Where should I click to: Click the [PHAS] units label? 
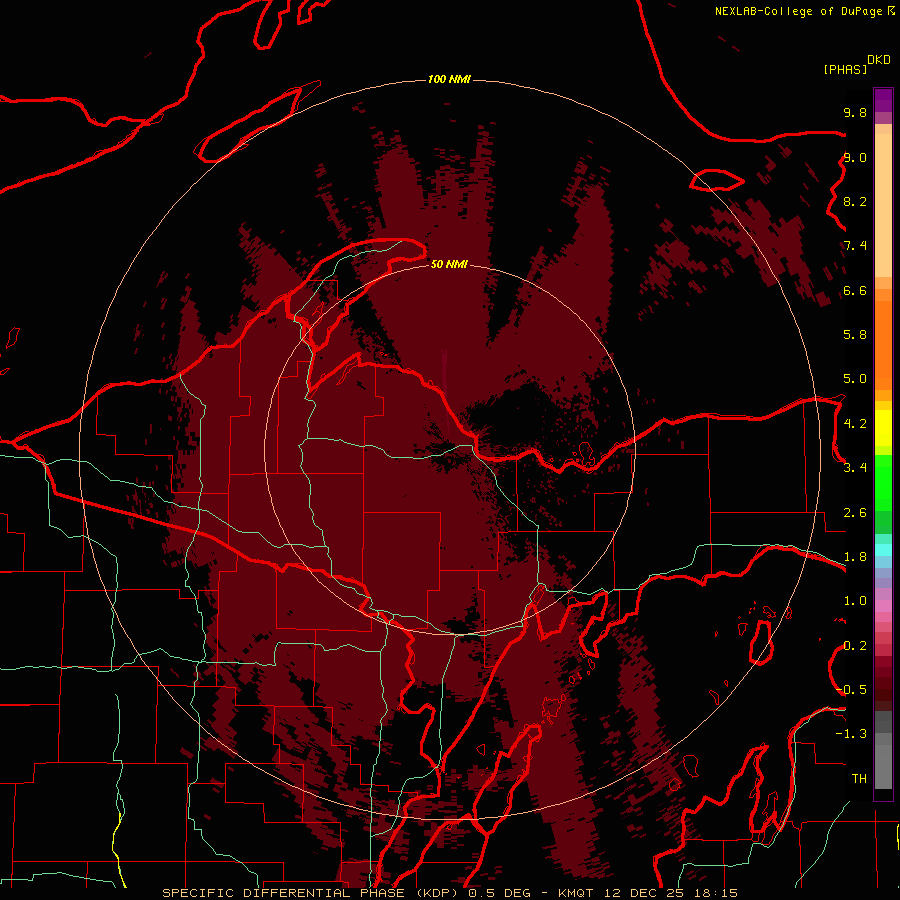(845, 69)
